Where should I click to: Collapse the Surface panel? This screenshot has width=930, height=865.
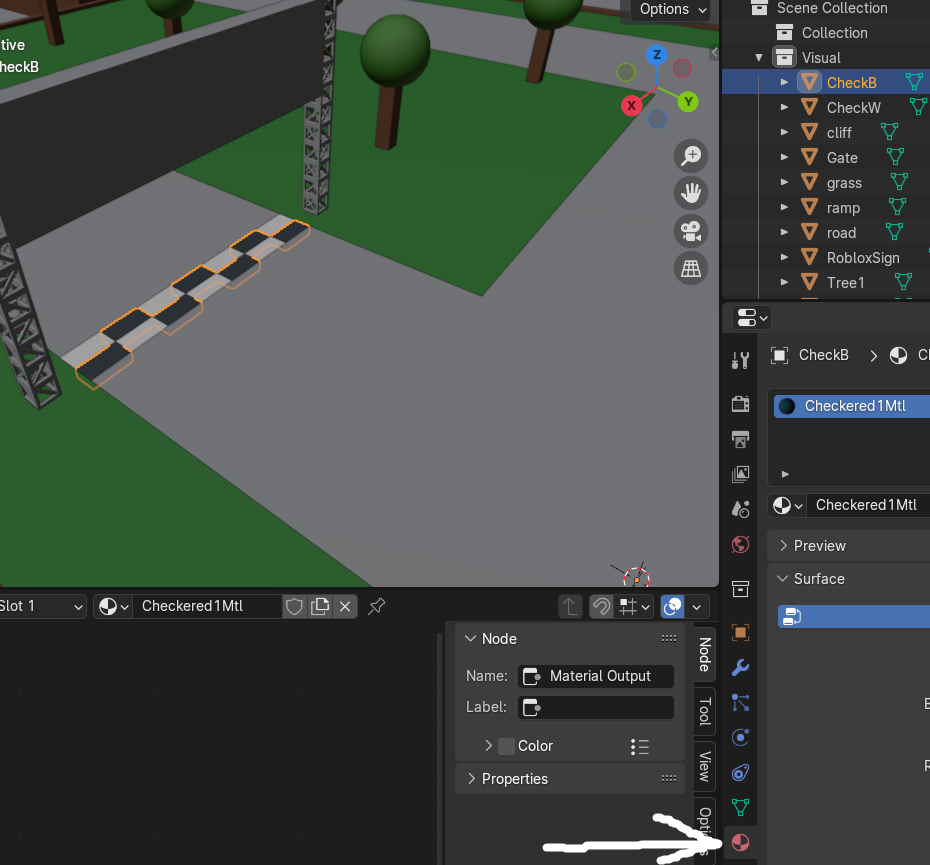click(783, 578)
